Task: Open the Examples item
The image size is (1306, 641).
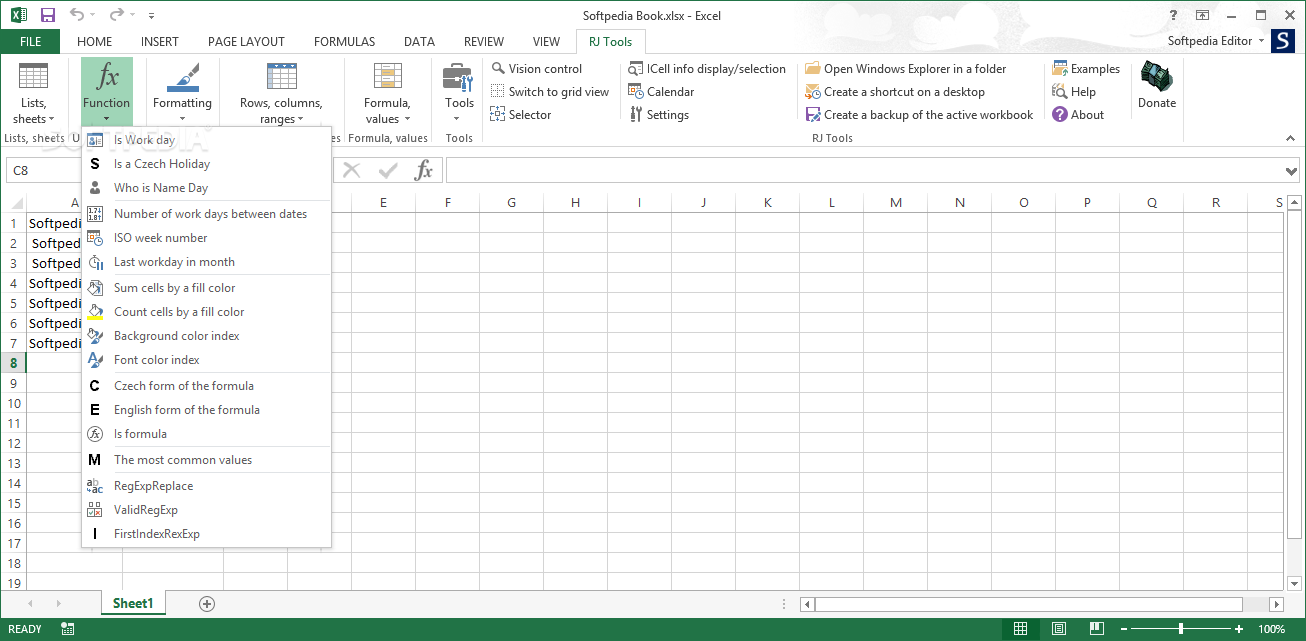Action: click(1086, 69)
